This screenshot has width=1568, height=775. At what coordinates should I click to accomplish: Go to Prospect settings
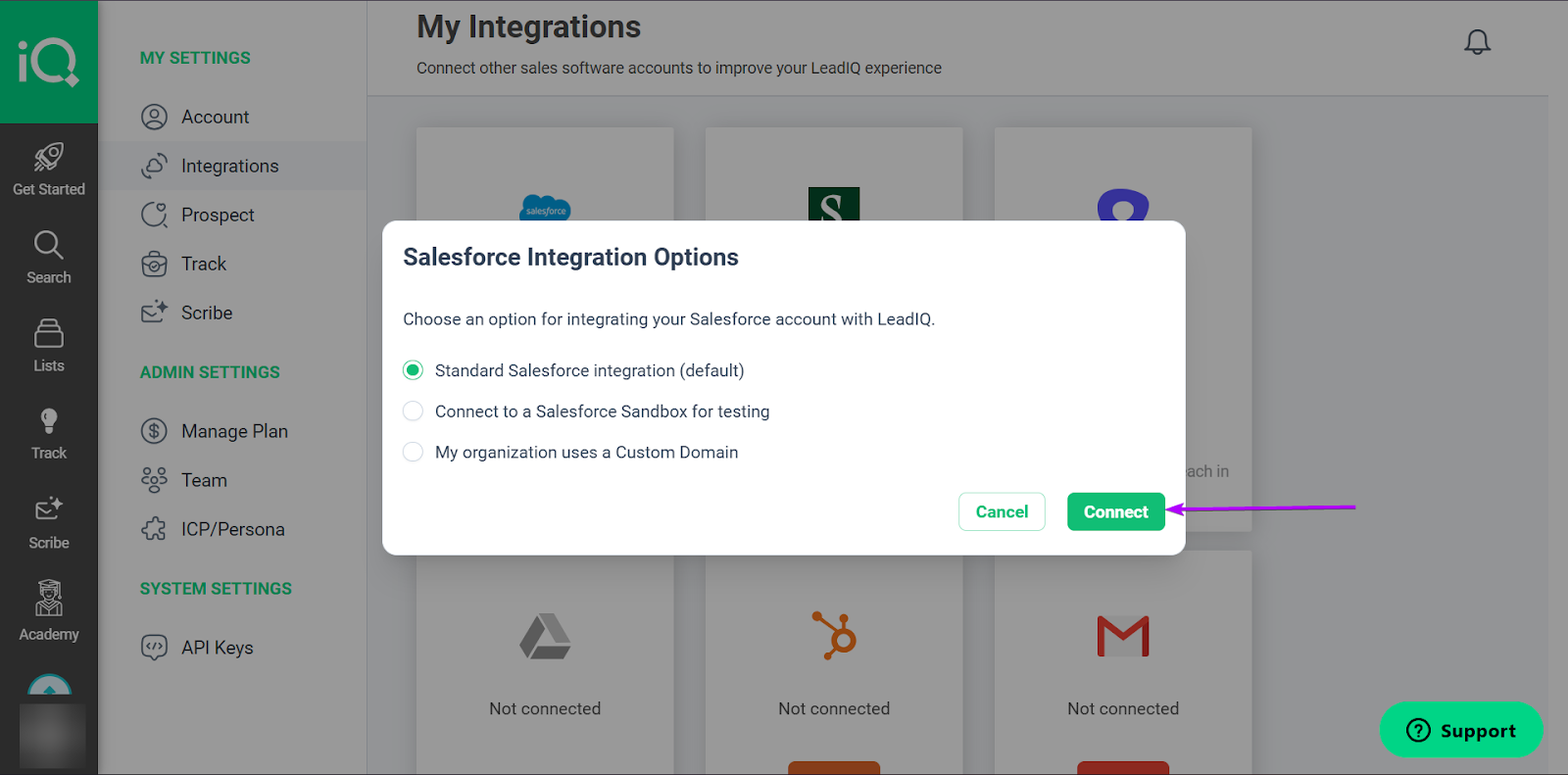pos(218,215)
